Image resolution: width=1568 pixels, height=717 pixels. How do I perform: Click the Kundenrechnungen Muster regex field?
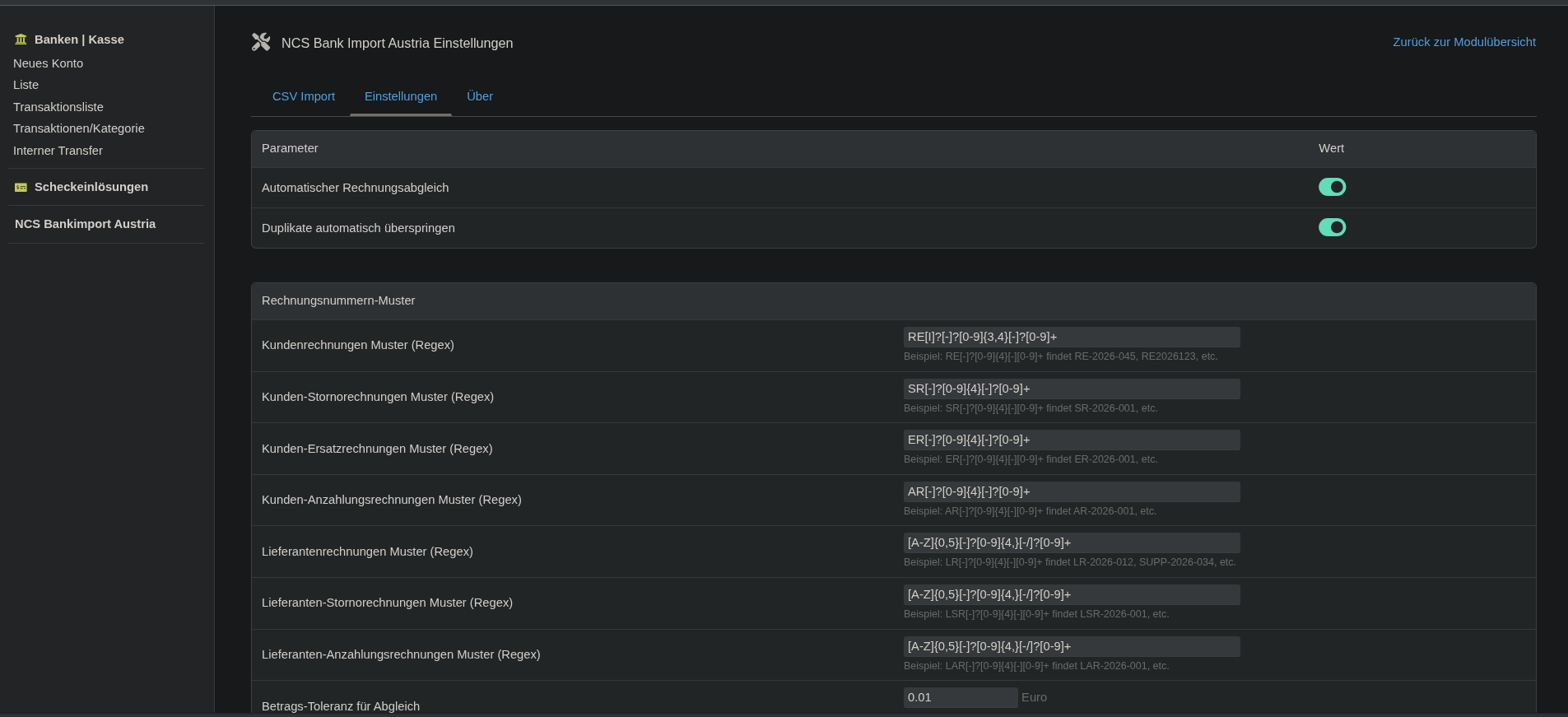point(1071,337)
